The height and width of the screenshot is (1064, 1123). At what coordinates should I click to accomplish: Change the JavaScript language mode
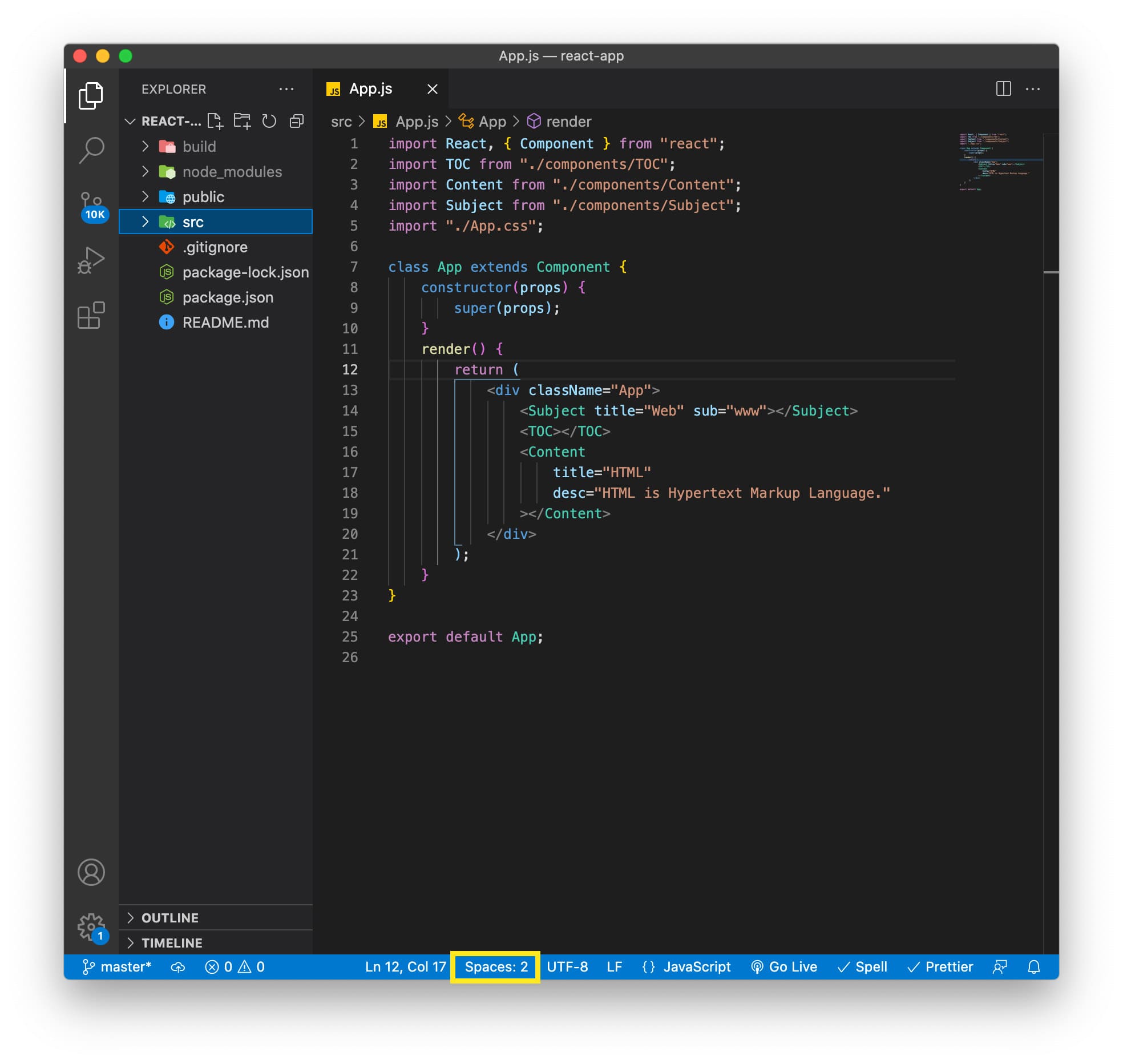[x=696, y=966]
